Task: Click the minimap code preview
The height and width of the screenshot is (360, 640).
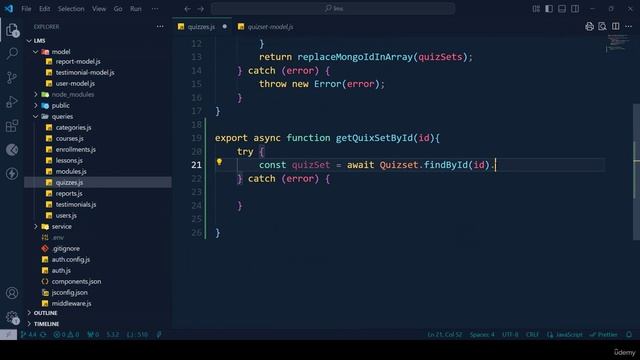Action: (618, 43)
